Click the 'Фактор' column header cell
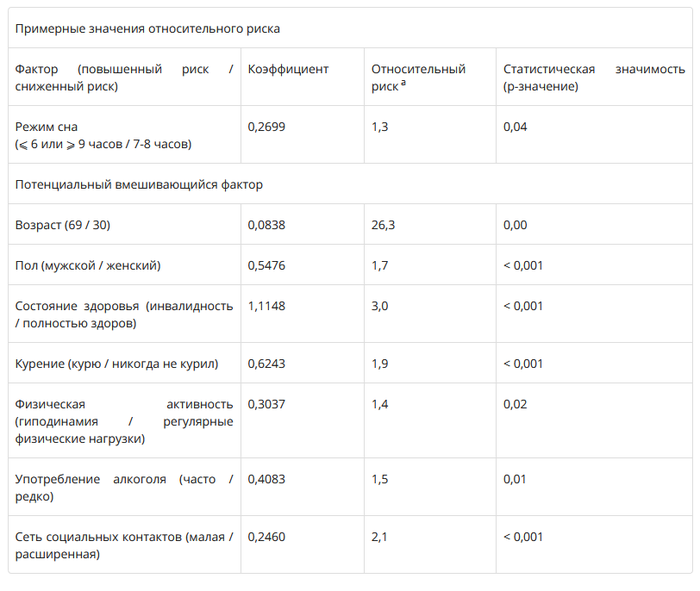Viewport: 700px width, 591px height. [124, 77]
